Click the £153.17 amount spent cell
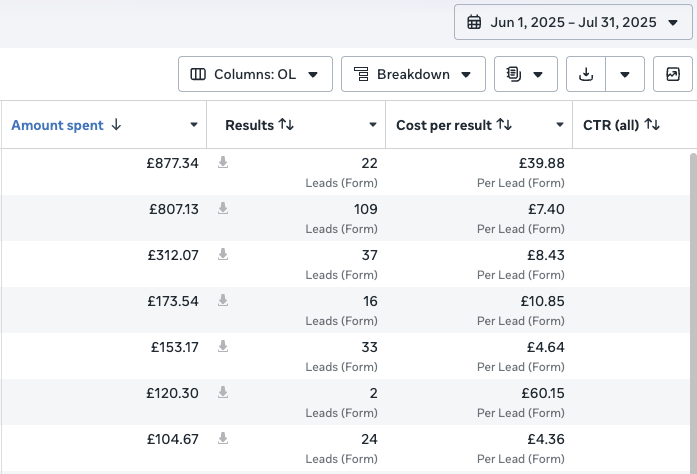Viewport: 697px width, 474px height. pyautogui.click(x=175, y=348)
